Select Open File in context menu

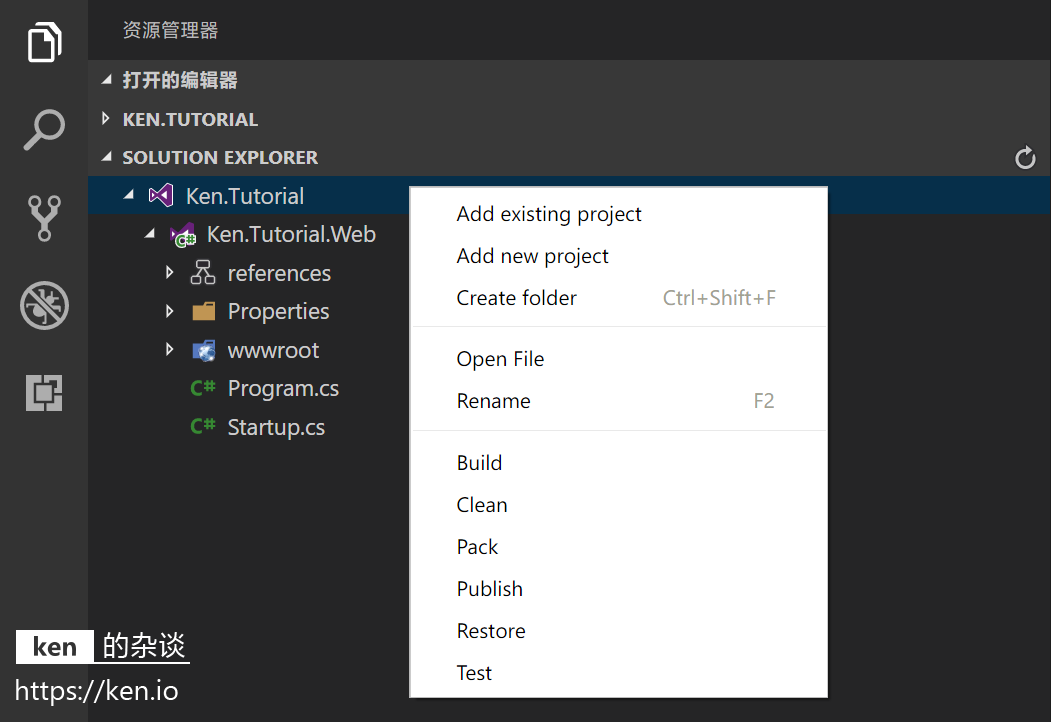pos(618,359)
